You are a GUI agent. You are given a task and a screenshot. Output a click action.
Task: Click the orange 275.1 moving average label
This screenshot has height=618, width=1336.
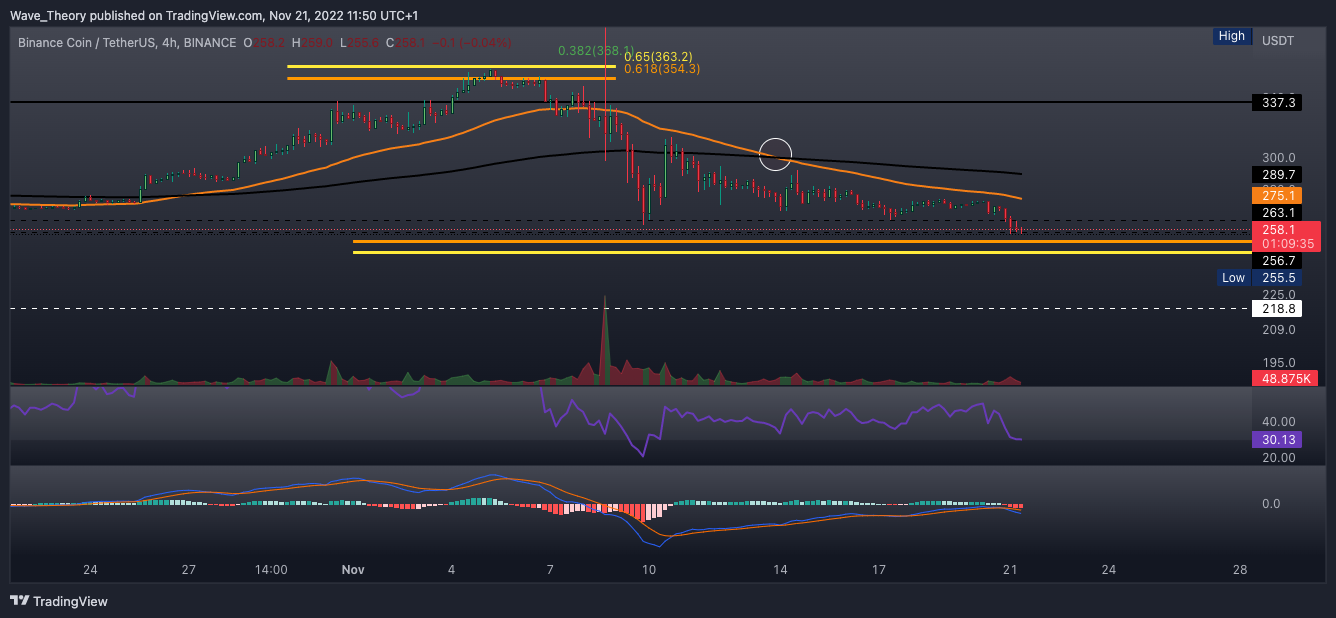1276,196
